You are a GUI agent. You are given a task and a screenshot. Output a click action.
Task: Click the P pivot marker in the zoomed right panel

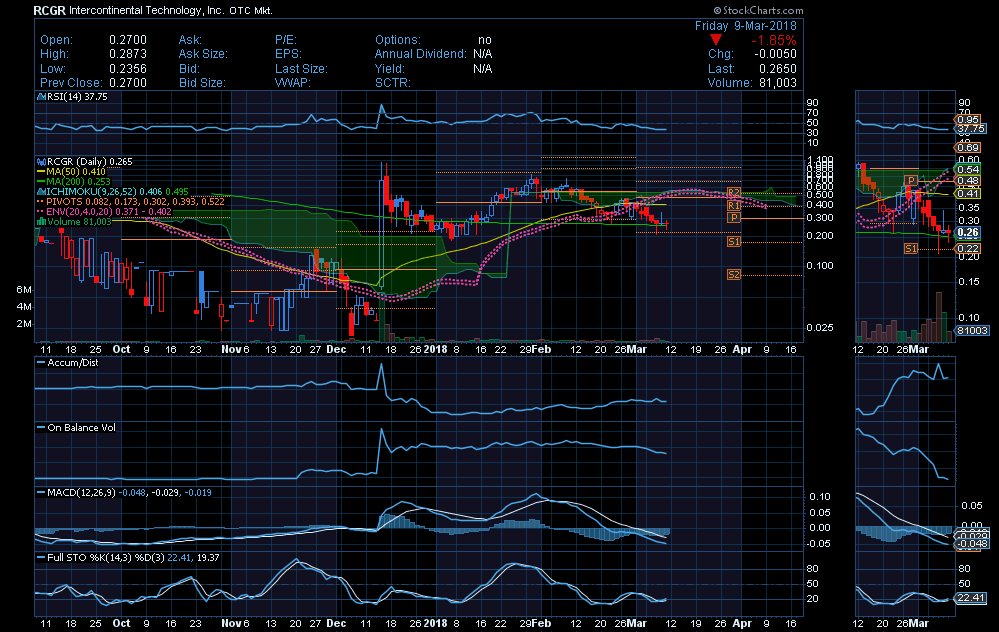911,180
